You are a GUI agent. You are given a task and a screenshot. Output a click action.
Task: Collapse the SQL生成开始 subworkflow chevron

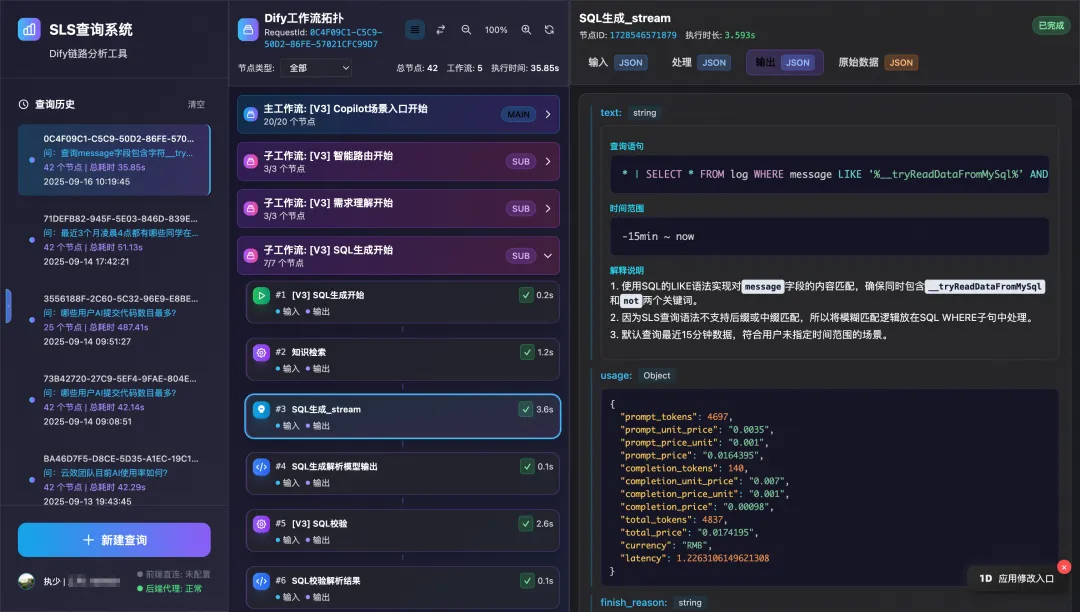pos(548,255)
